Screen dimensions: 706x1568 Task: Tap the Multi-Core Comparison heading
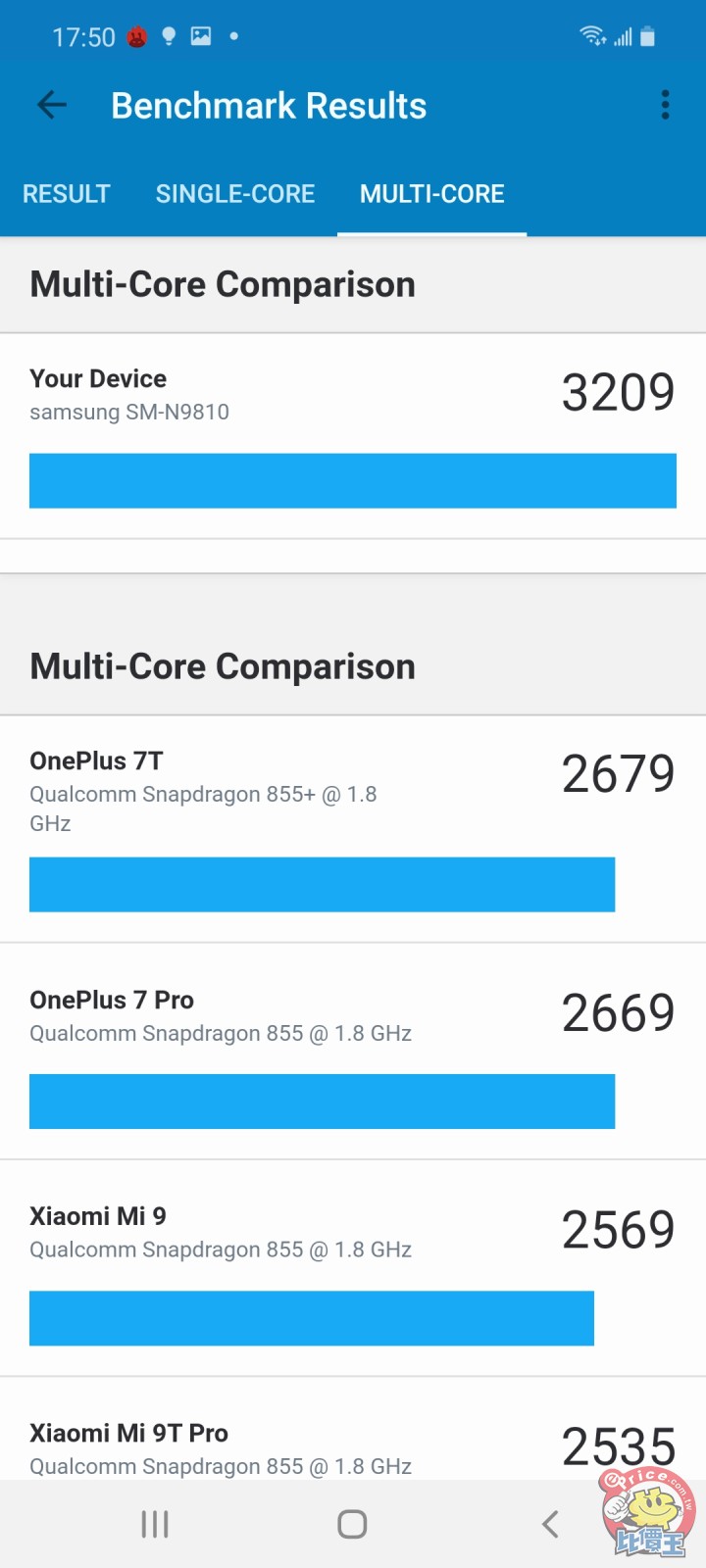pos(223,284)
